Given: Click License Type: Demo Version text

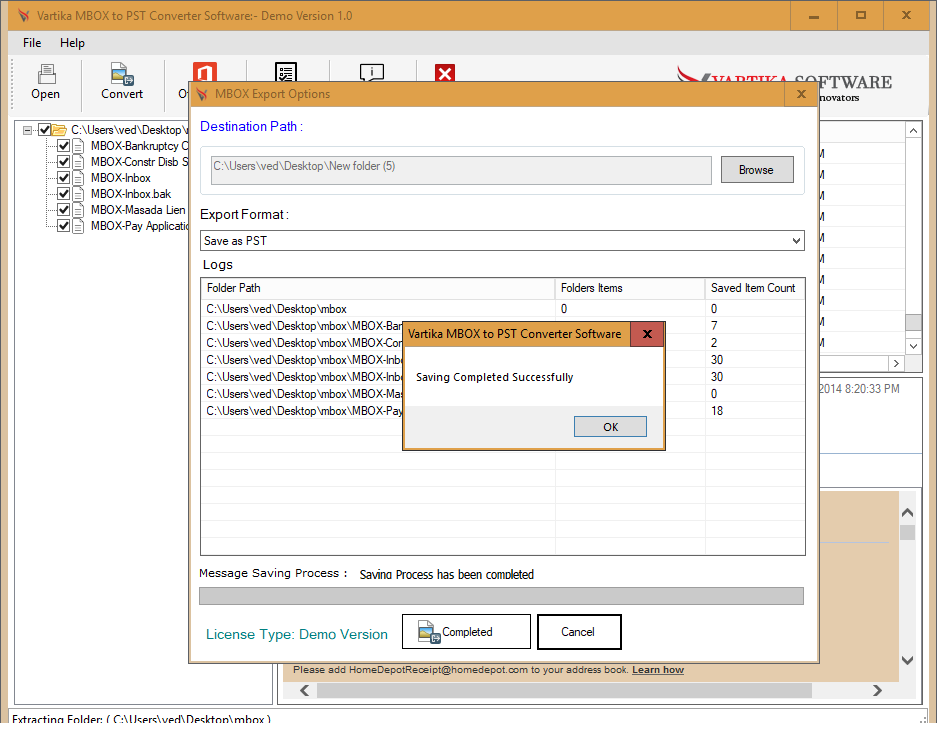Looking at the screenshot, I should [296, 635].
